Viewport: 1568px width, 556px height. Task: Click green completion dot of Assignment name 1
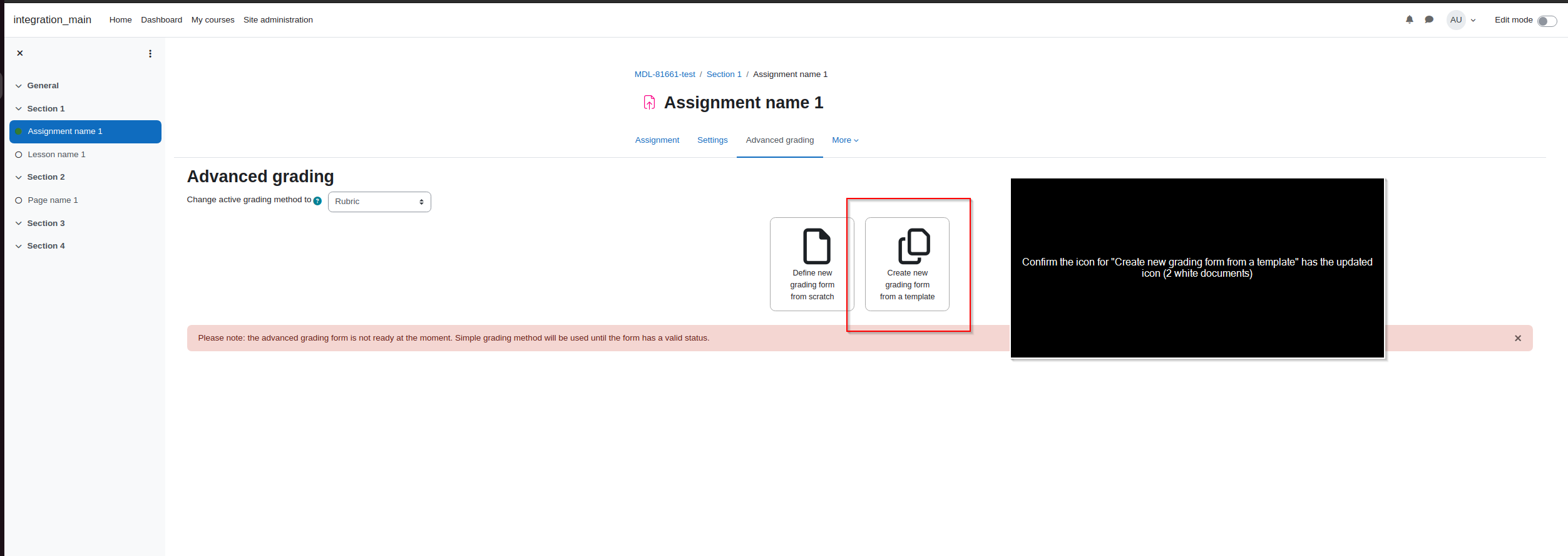pos(19,131)
